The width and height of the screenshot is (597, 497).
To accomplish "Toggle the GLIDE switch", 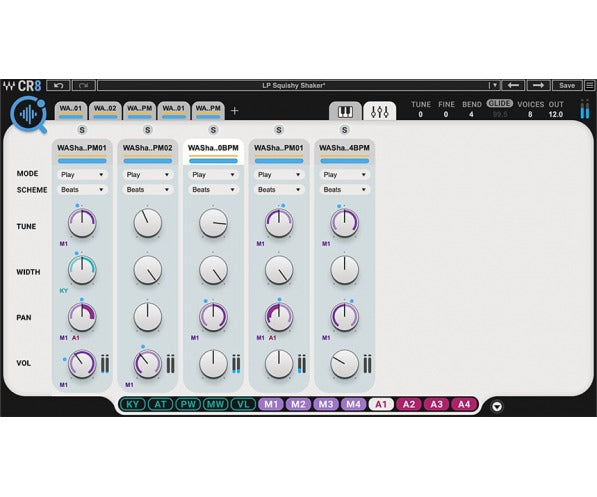I will [500, 104].
